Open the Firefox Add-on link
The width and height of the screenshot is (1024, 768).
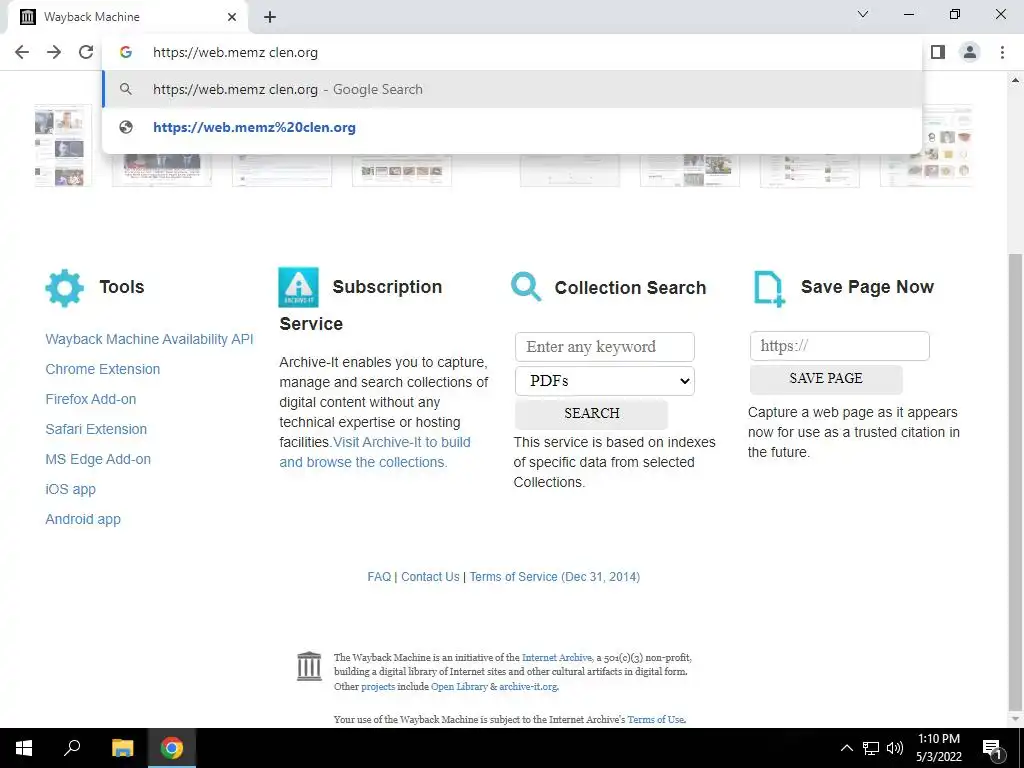(91, 399)
